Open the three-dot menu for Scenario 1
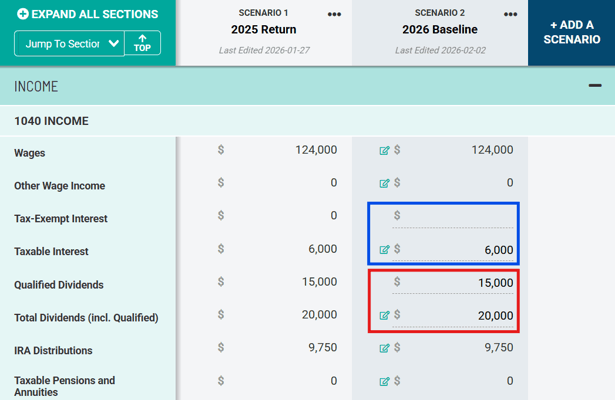615x400 pixels. coord(334,15)
